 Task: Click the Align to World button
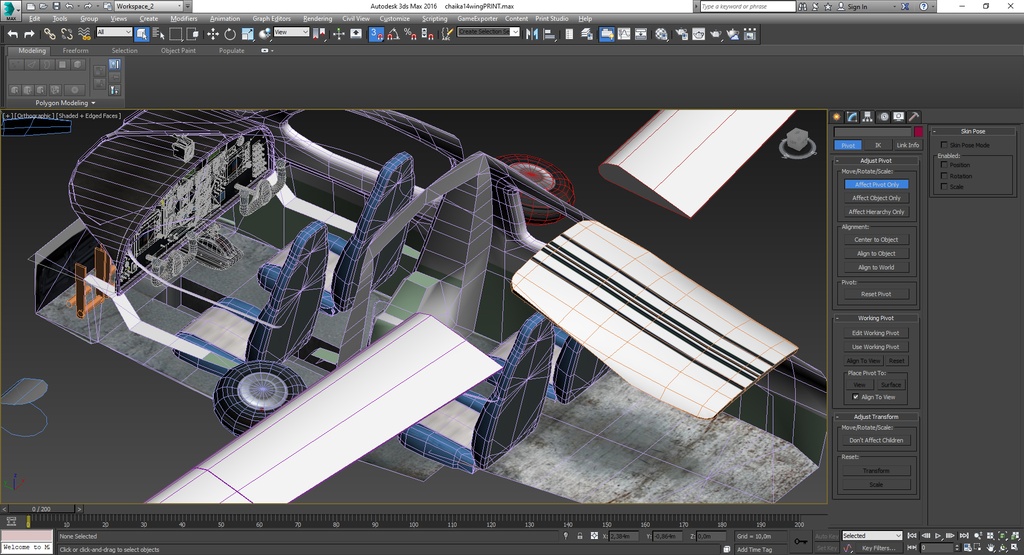pos(876,267)
